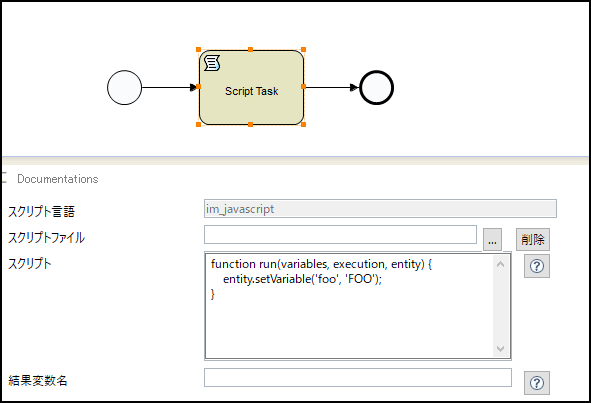Click the bottom-right orange handle of Script Task
The image size is (591, 403).
pos(303,124)
